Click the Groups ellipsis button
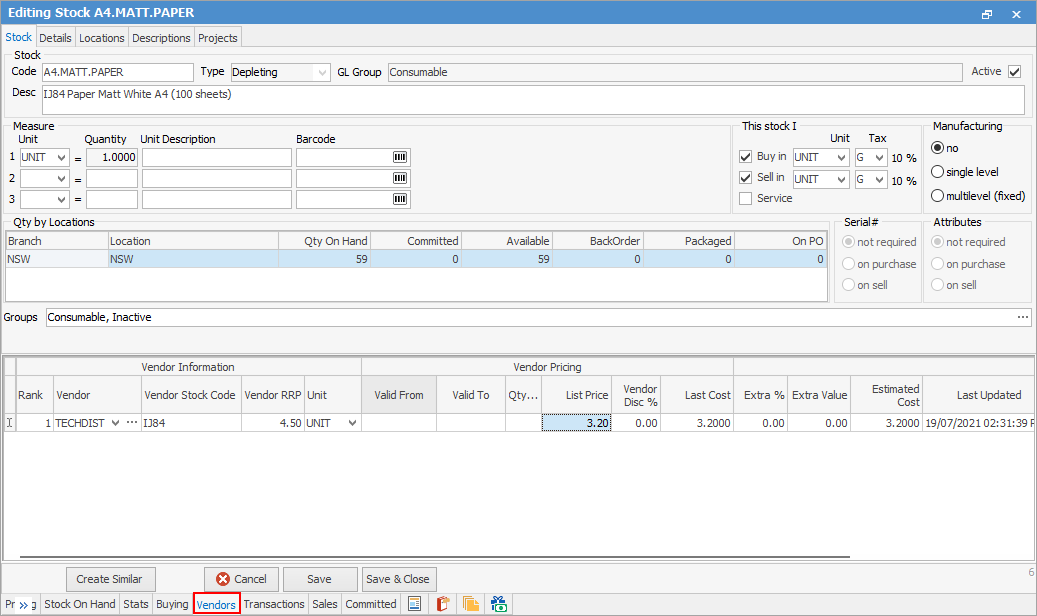Screen dimensions: 1037x616 1022,317
